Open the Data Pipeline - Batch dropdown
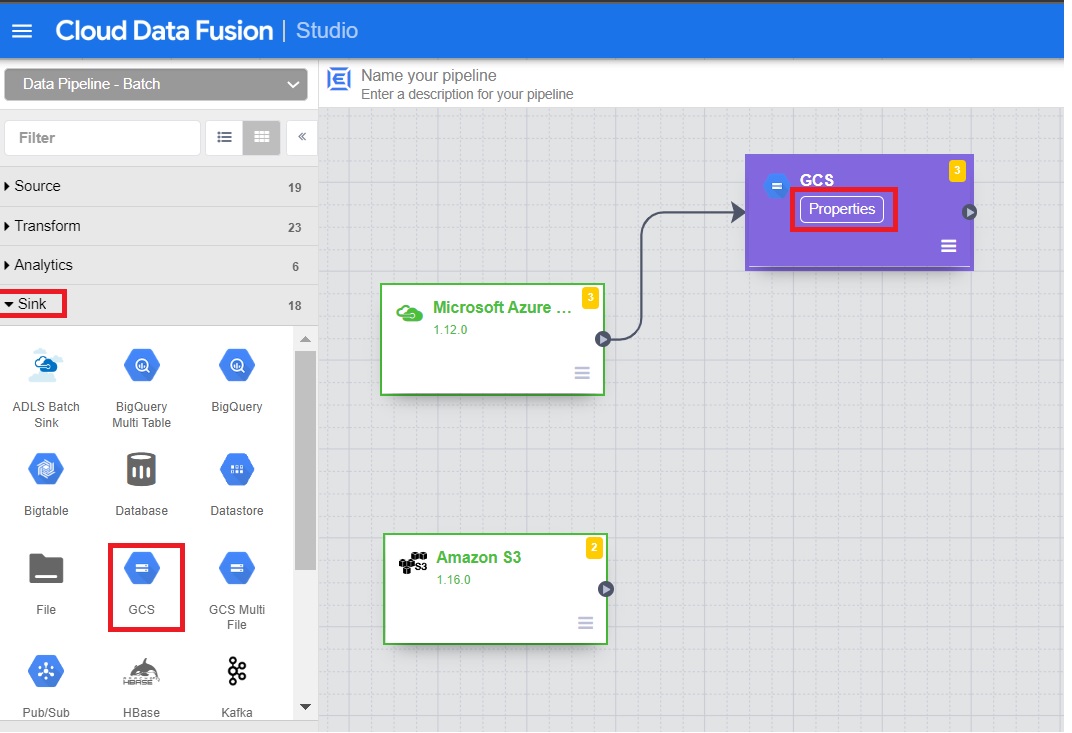The image size is (1072, 733). [156, 84]
